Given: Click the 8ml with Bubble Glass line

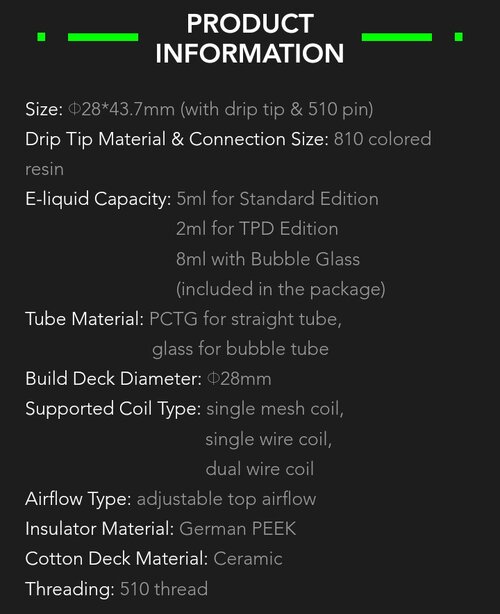Looking at the screenshot, I should click(x=268, y=259).
